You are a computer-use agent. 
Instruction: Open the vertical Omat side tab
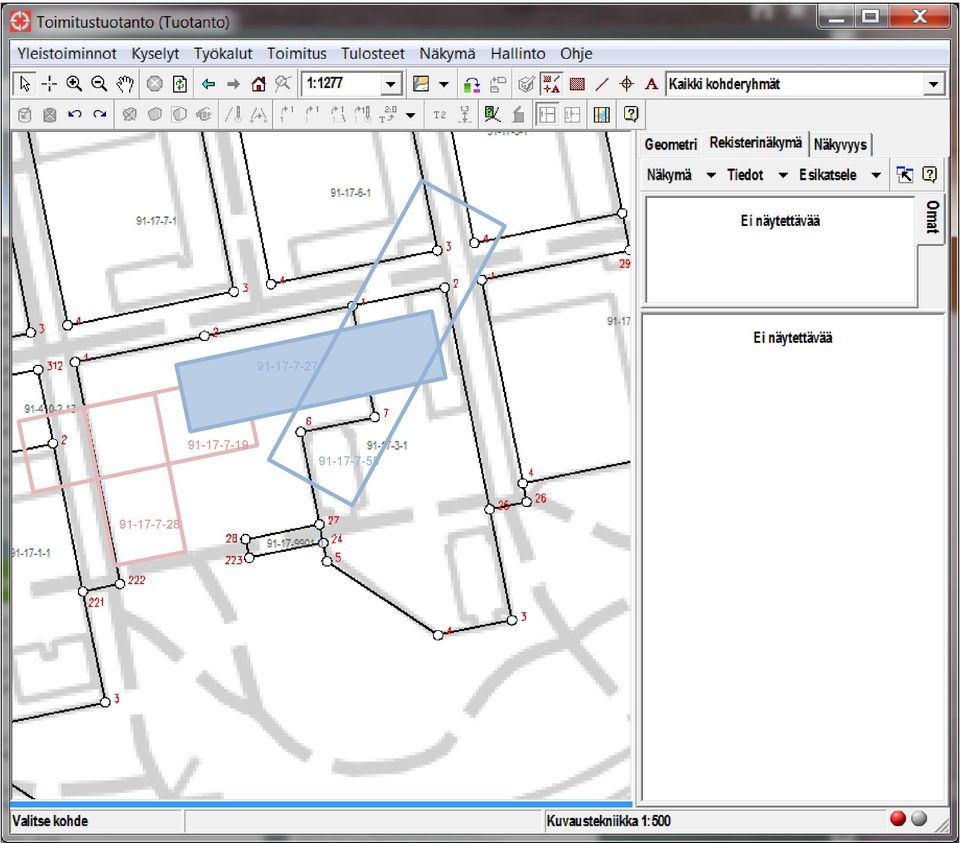click(932, 217)
